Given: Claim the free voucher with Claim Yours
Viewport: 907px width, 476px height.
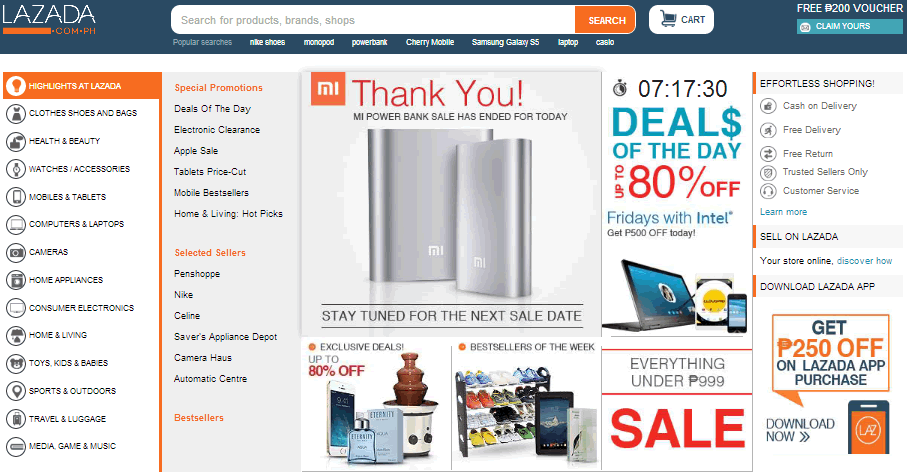Looking at the screenshot, I should pyautogui.click(x=849, y=27).
